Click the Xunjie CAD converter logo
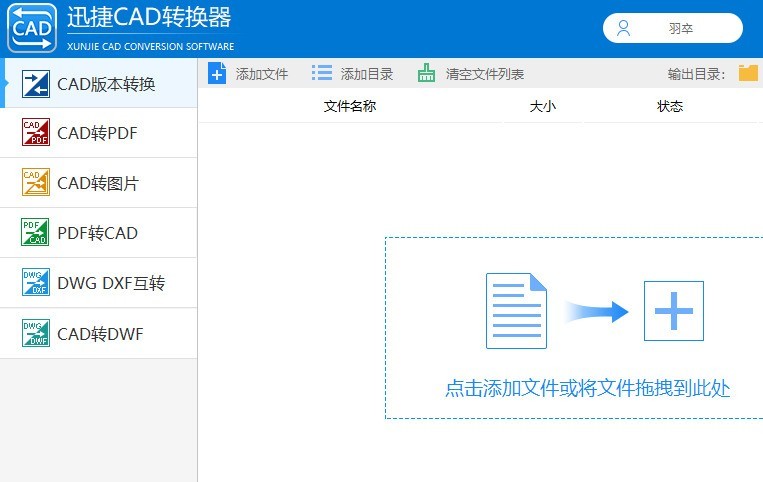Image resolution: width=763 pixels, height=482 pixels. (x=32, y=28)
